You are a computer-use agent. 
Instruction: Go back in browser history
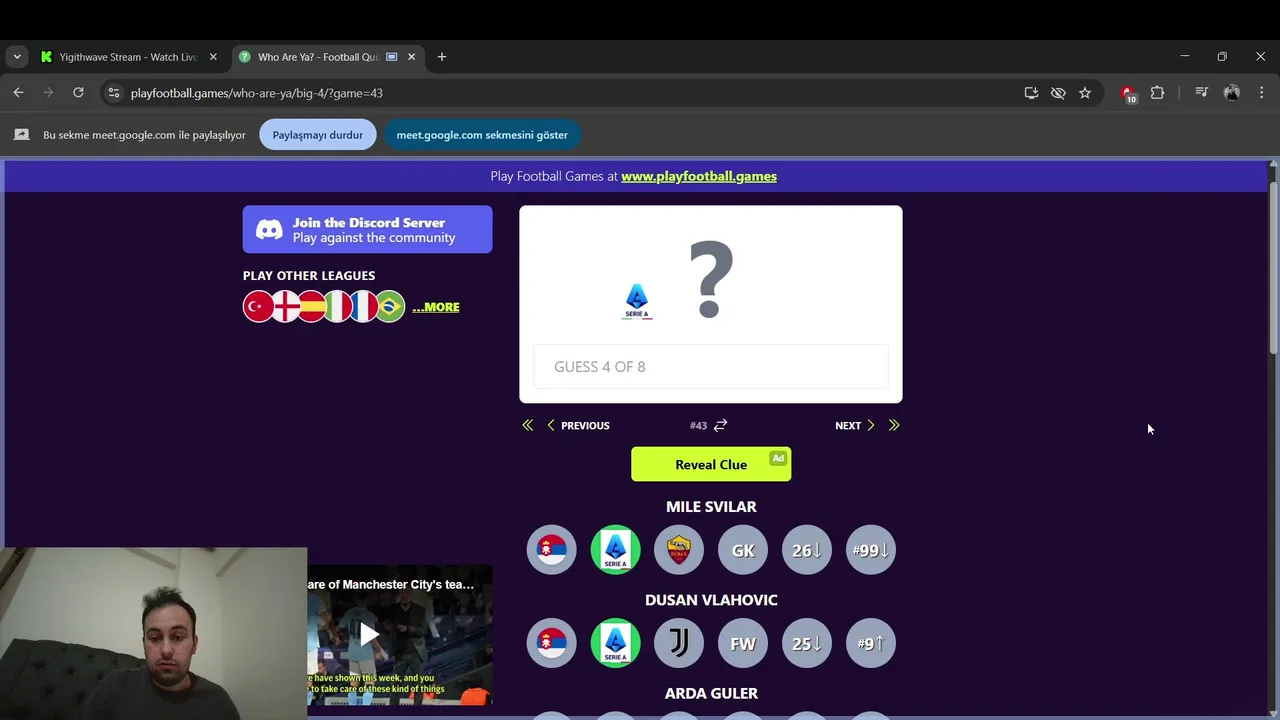point(18,93)
